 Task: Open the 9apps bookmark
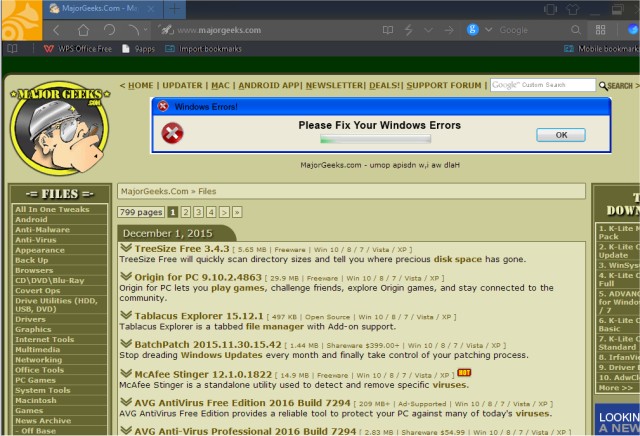click(x=139, y=49)
